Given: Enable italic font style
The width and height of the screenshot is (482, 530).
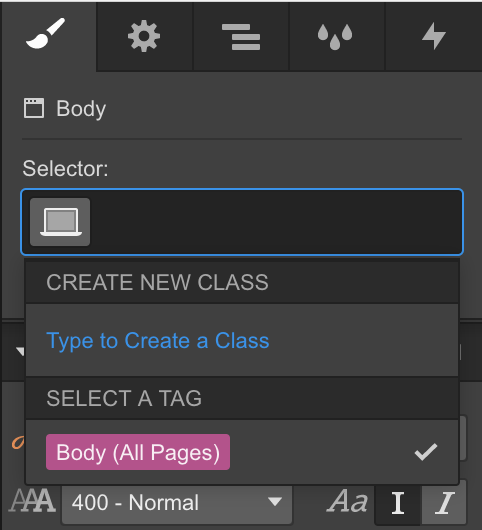Looking at the screenshot, I should point(444,503).
